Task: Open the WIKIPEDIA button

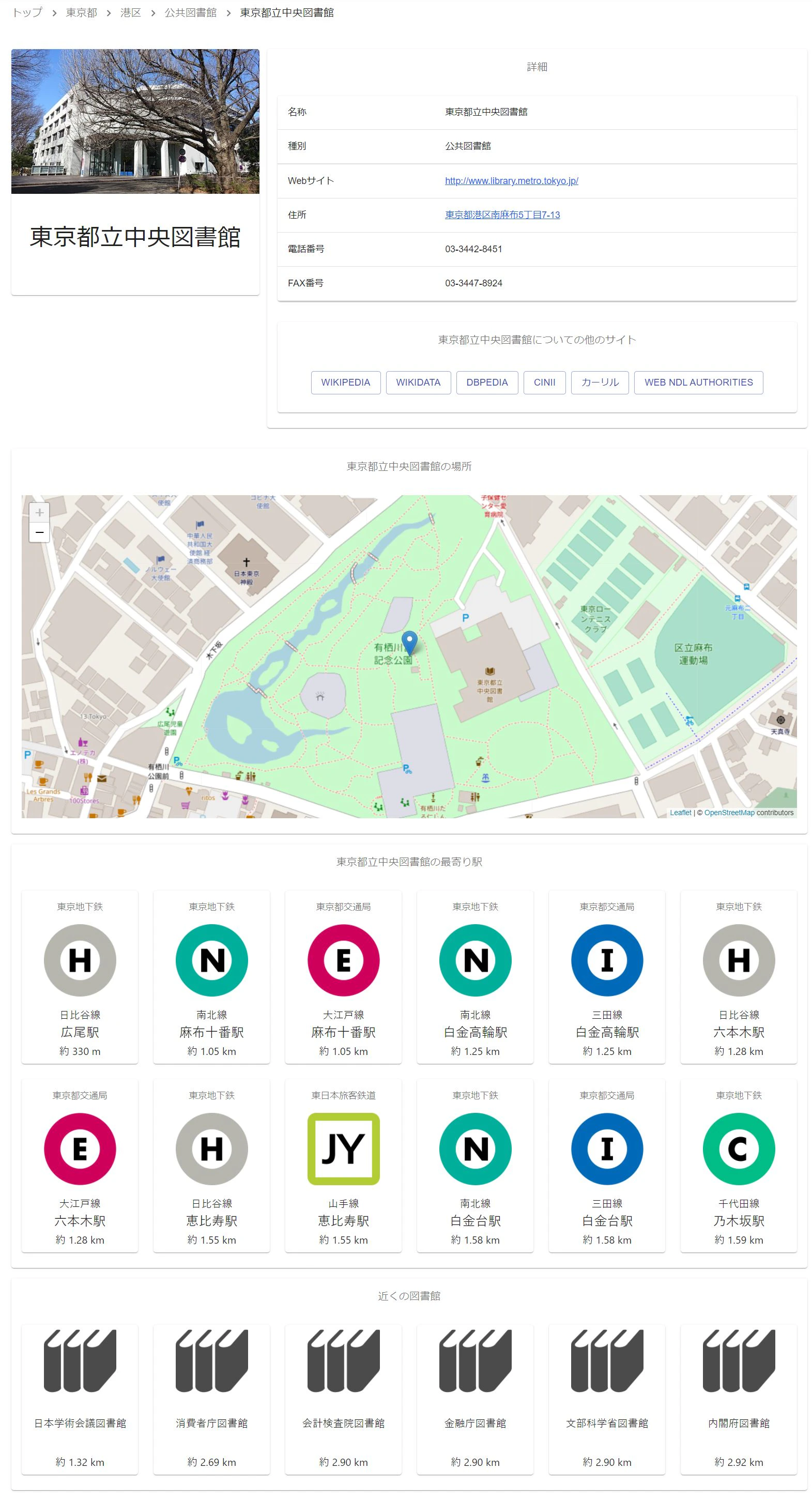Action: [x=346, y=382]
